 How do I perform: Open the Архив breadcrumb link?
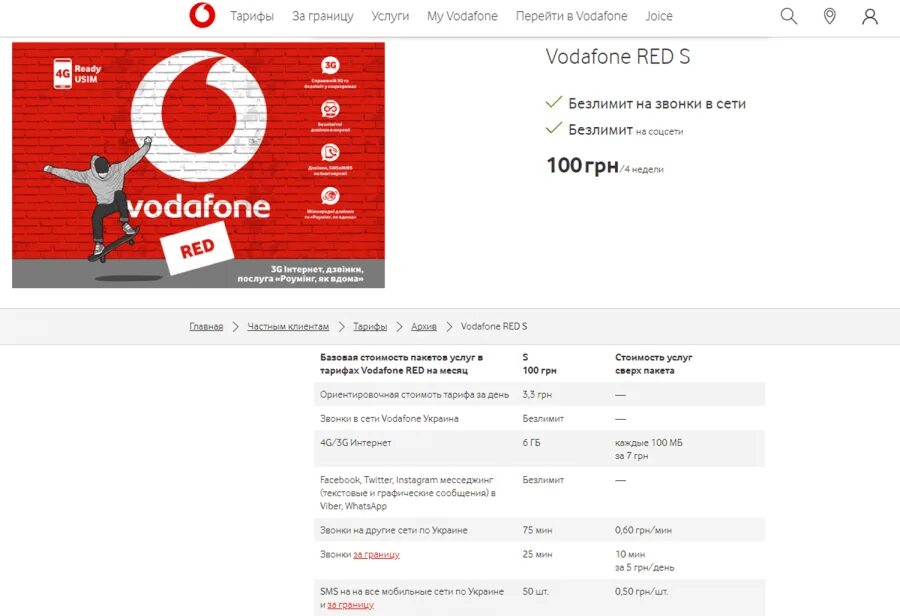point(424,326)
